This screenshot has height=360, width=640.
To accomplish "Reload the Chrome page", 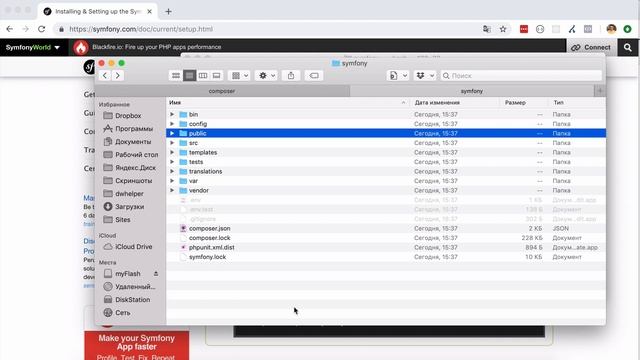I will point(41,29).
